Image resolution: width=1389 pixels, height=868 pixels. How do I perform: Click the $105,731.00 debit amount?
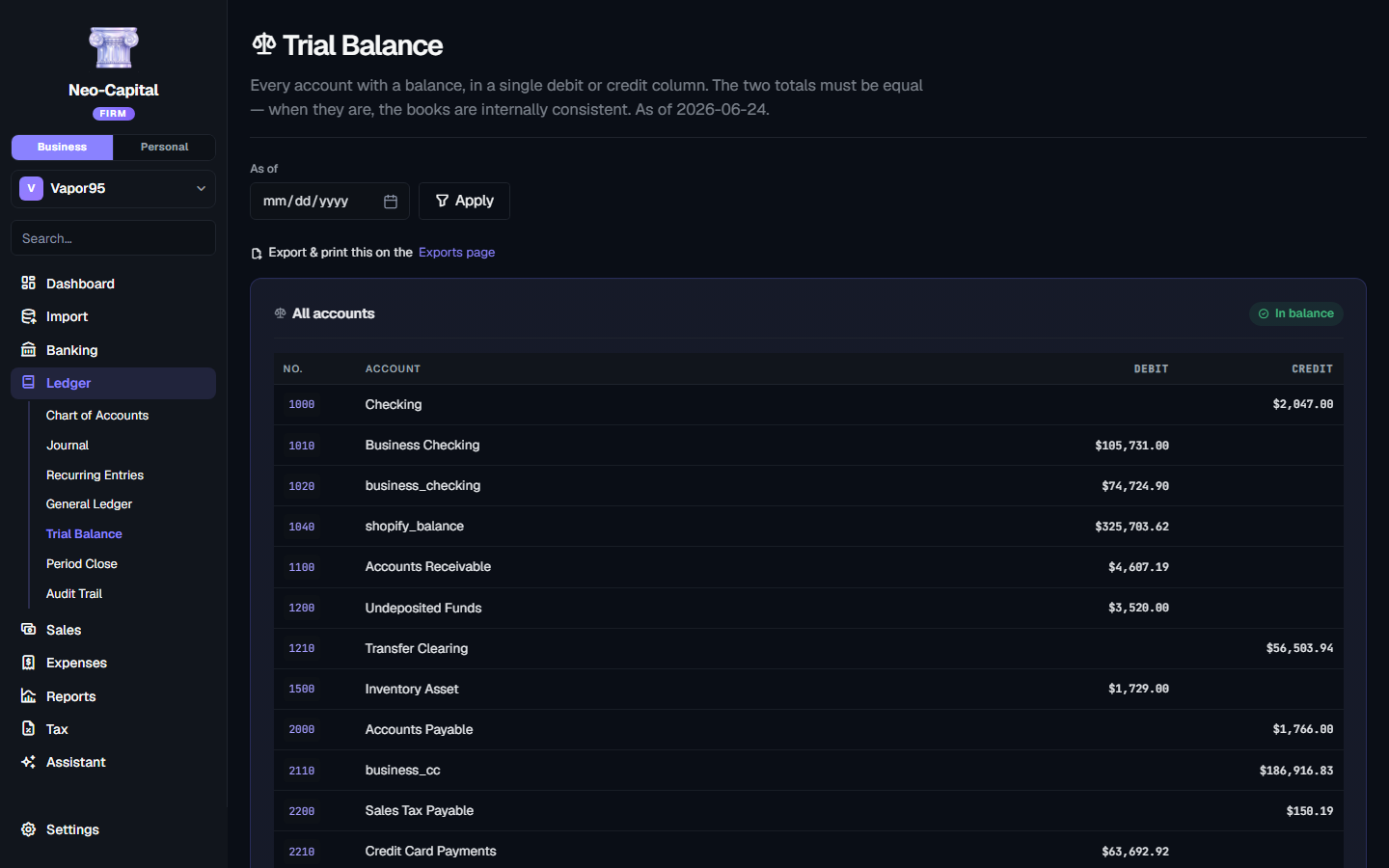pos(1131,446)
